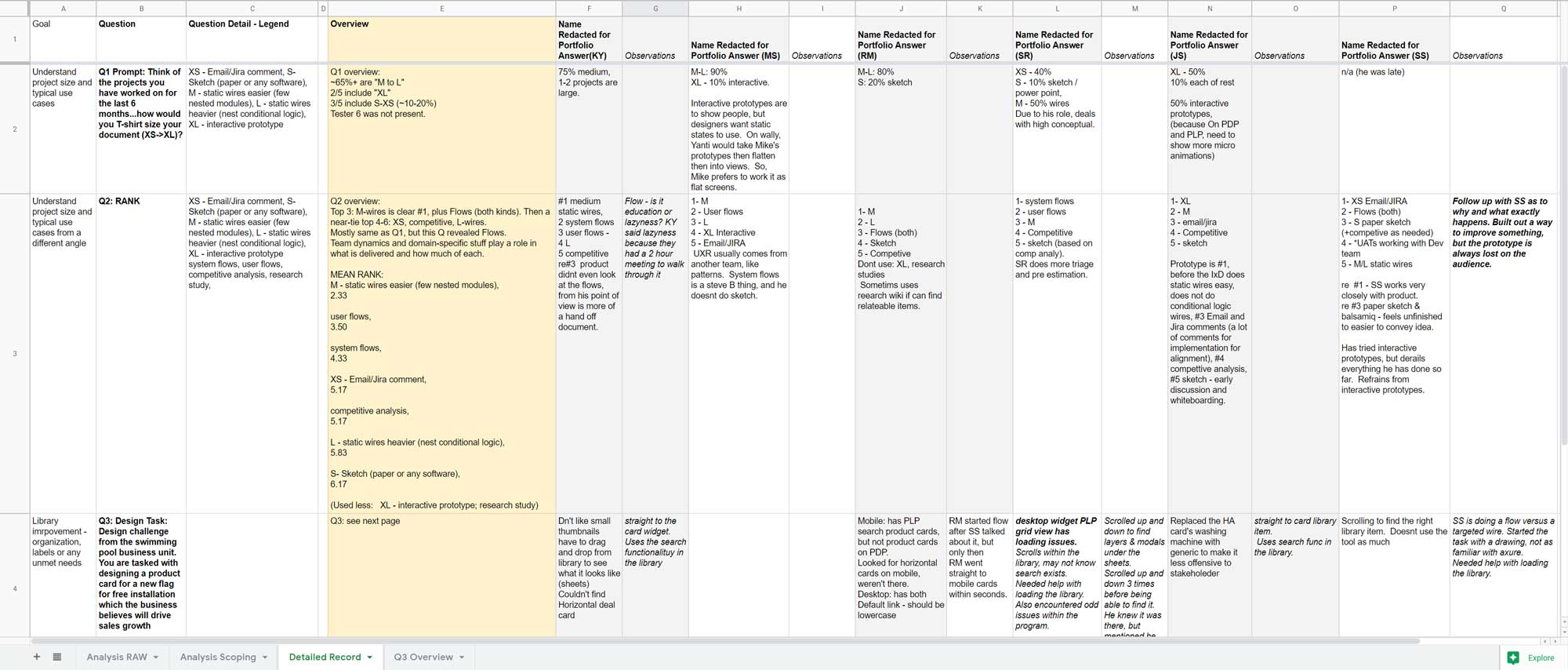This screenshot has width=1568, height=670.
Task: Select column P header
Action: [x=1394, y=9]
